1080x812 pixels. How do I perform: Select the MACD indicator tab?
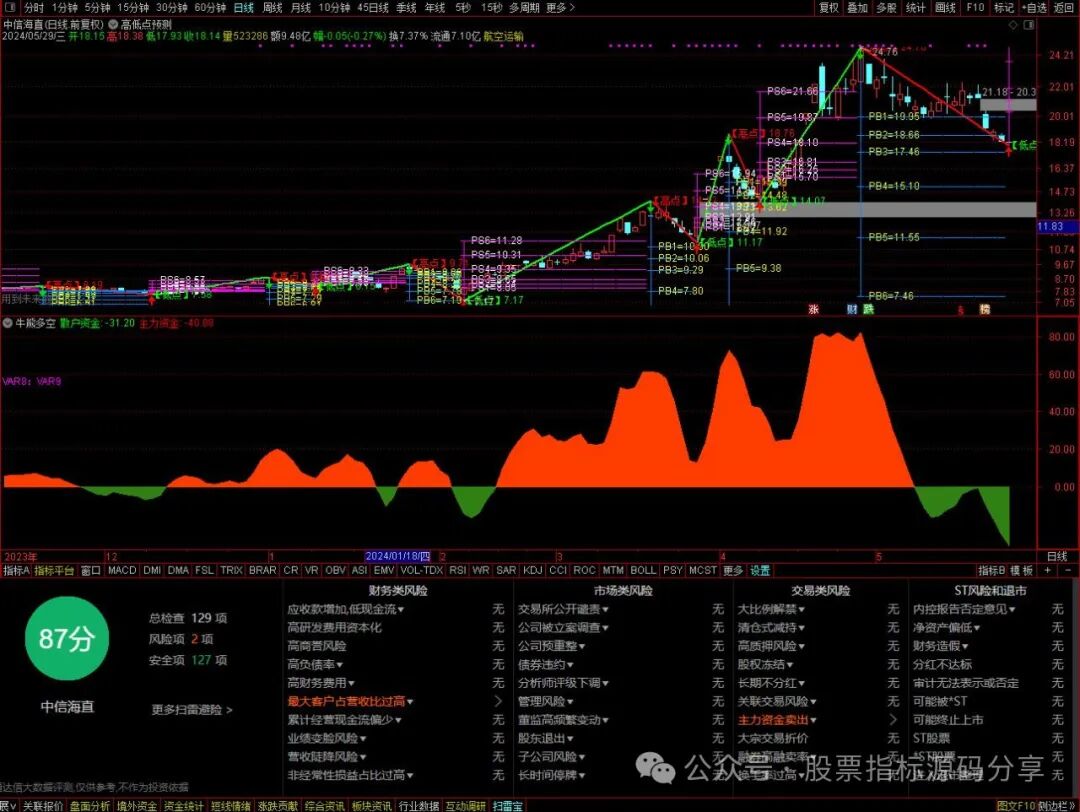[122, 570]
